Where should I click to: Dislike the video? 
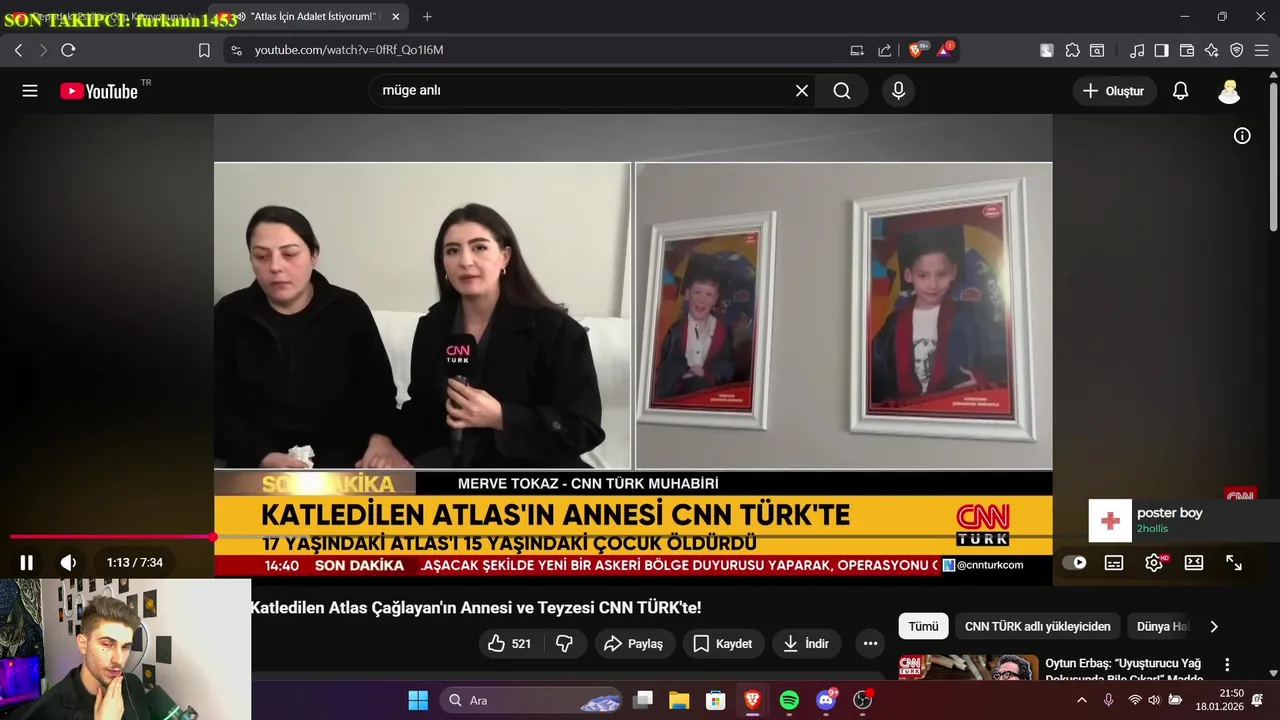[564, 644]
